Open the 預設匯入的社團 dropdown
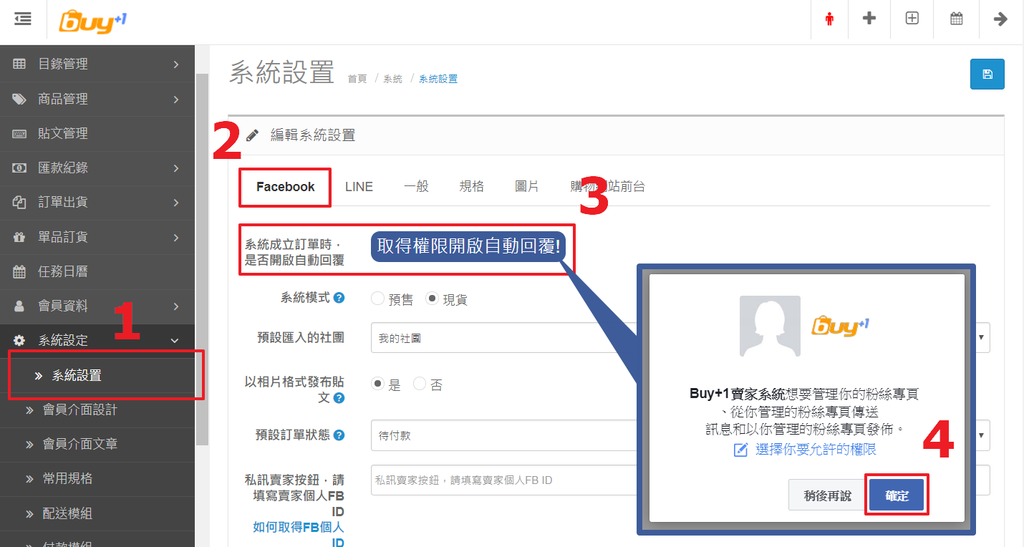 [x=680, y=337]
